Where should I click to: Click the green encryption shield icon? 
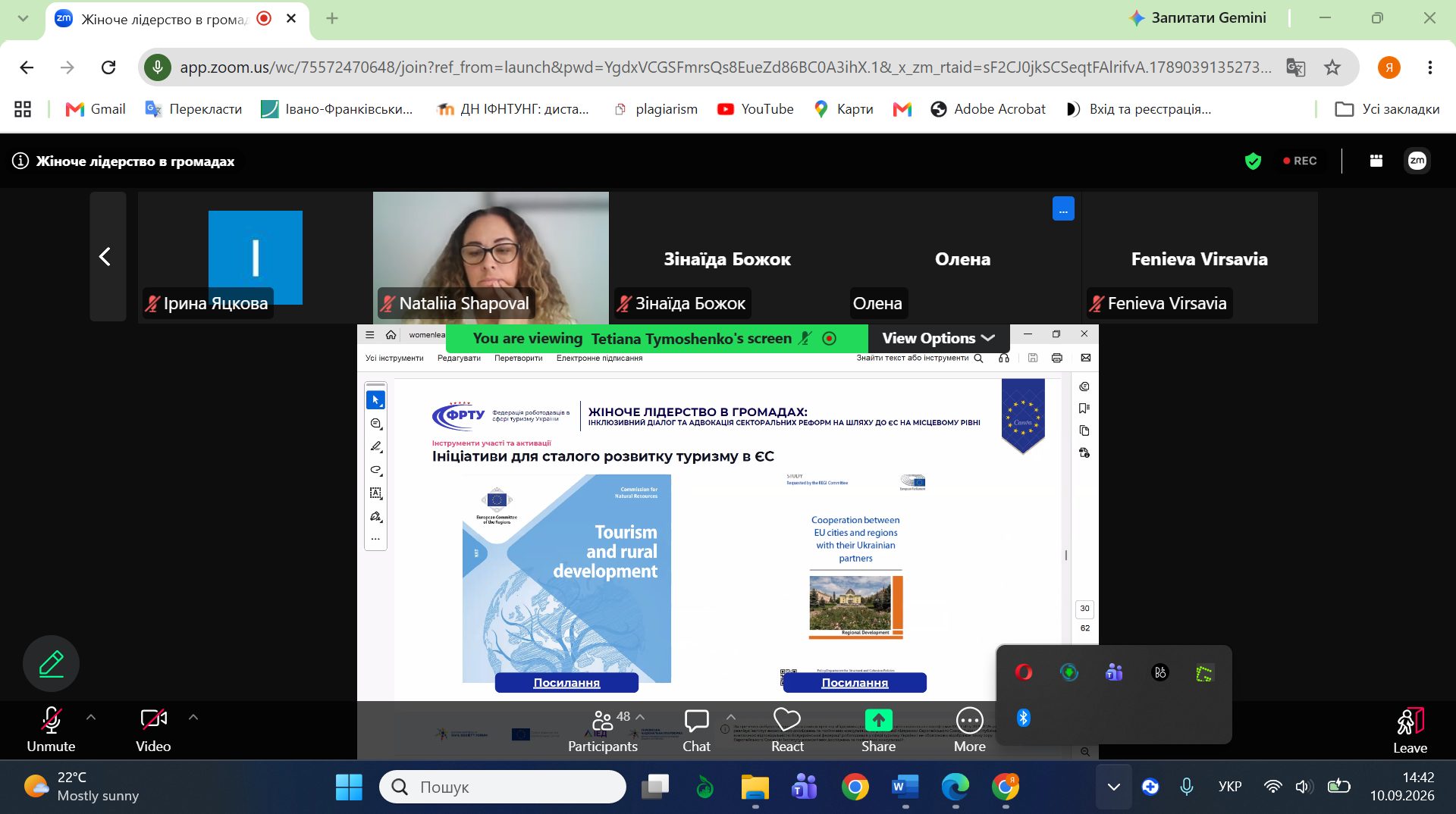[x=1253, y=161]
